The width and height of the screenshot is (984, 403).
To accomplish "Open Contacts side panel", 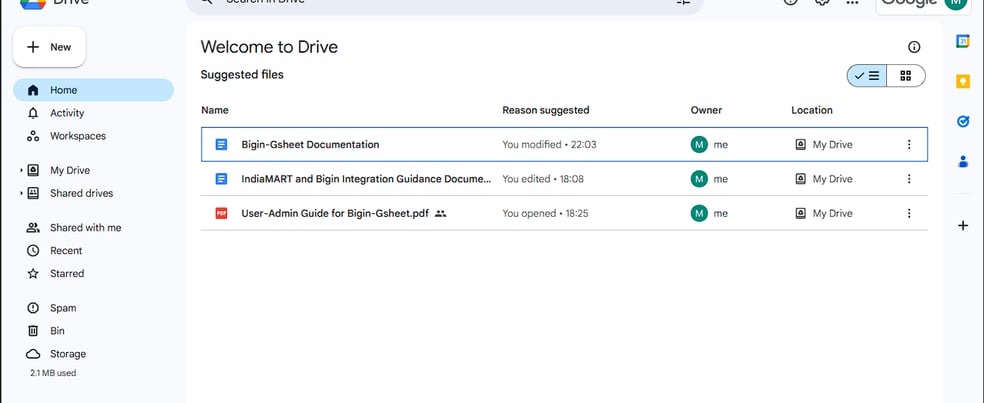I will coord(963,161).
